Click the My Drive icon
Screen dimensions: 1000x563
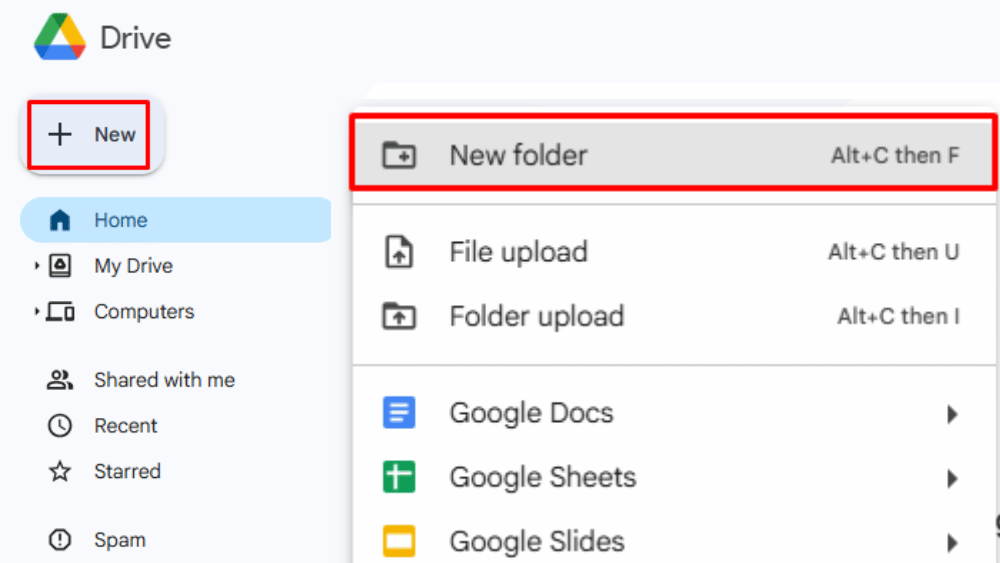tap(60, 266)
